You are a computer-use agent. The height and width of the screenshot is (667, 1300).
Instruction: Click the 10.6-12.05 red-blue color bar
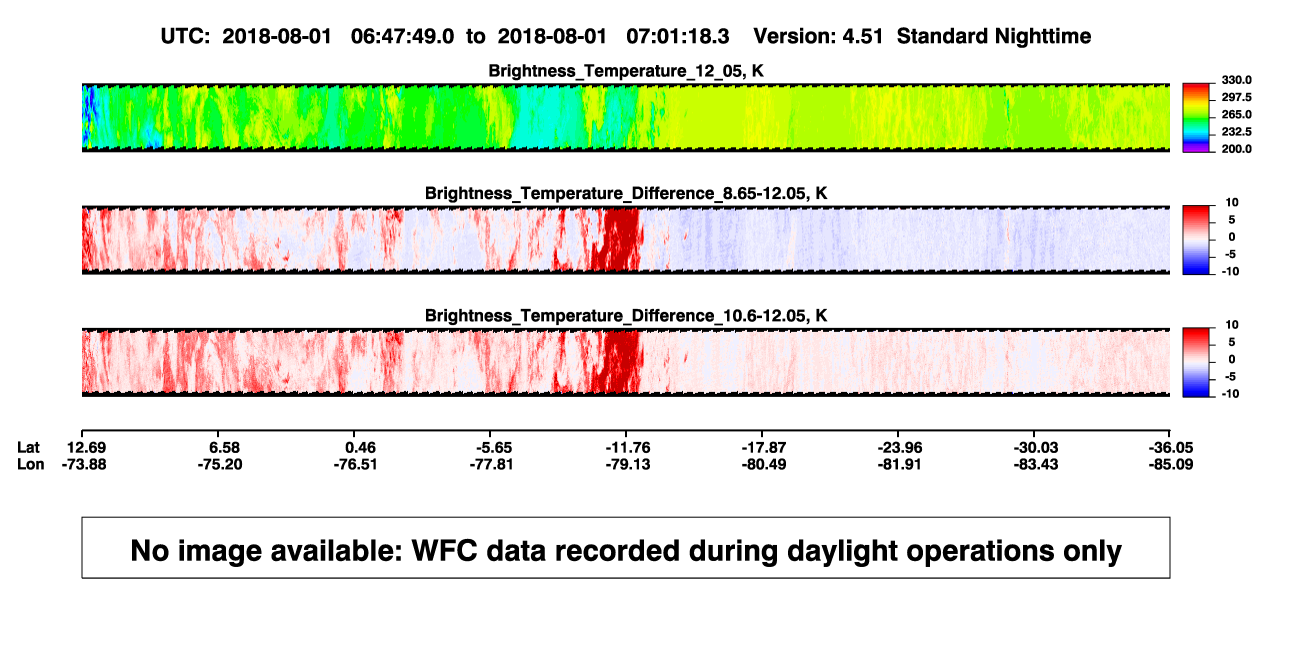click(1197, 362)
